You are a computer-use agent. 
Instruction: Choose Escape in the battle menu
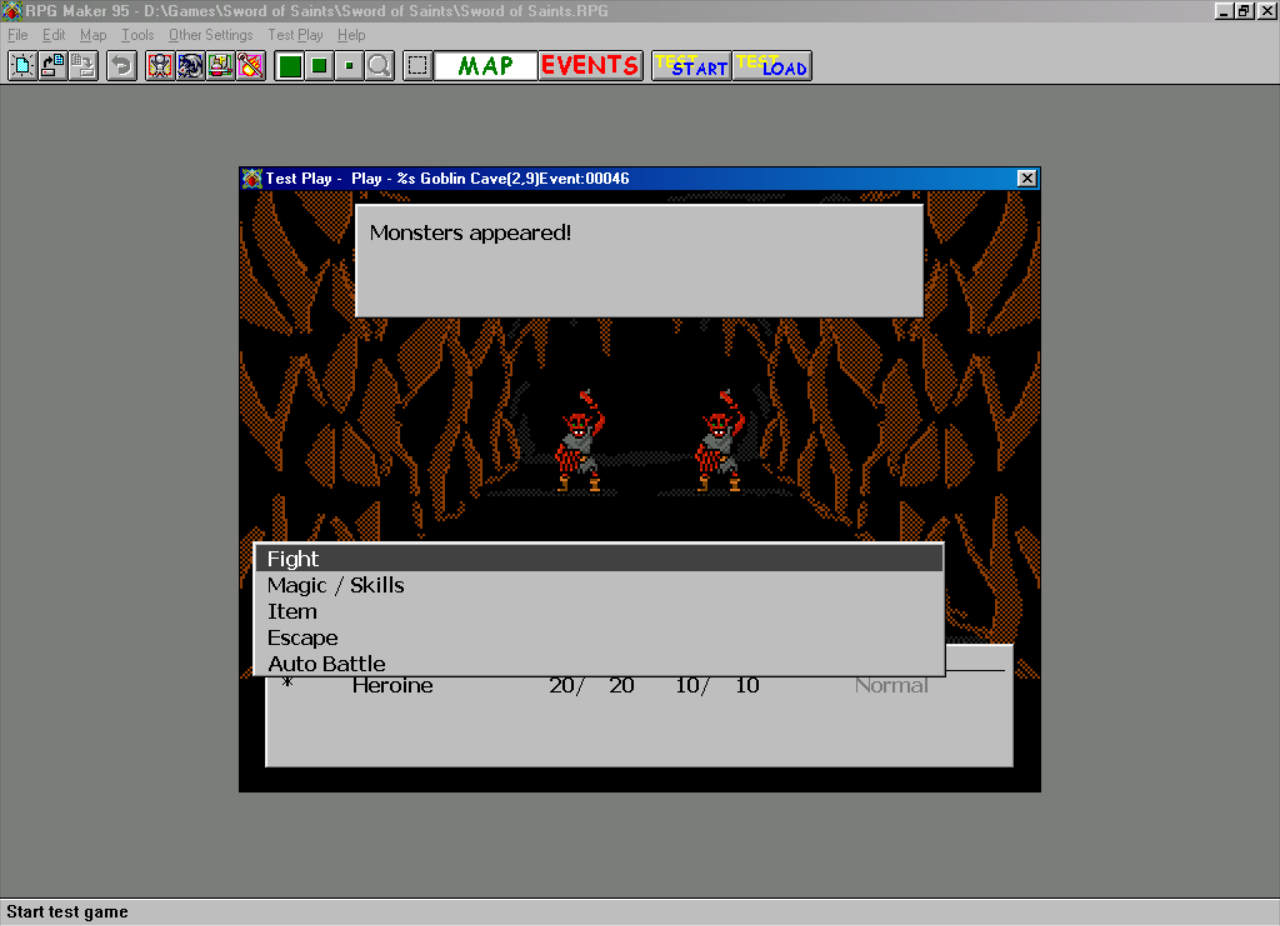tap(599, 638)
